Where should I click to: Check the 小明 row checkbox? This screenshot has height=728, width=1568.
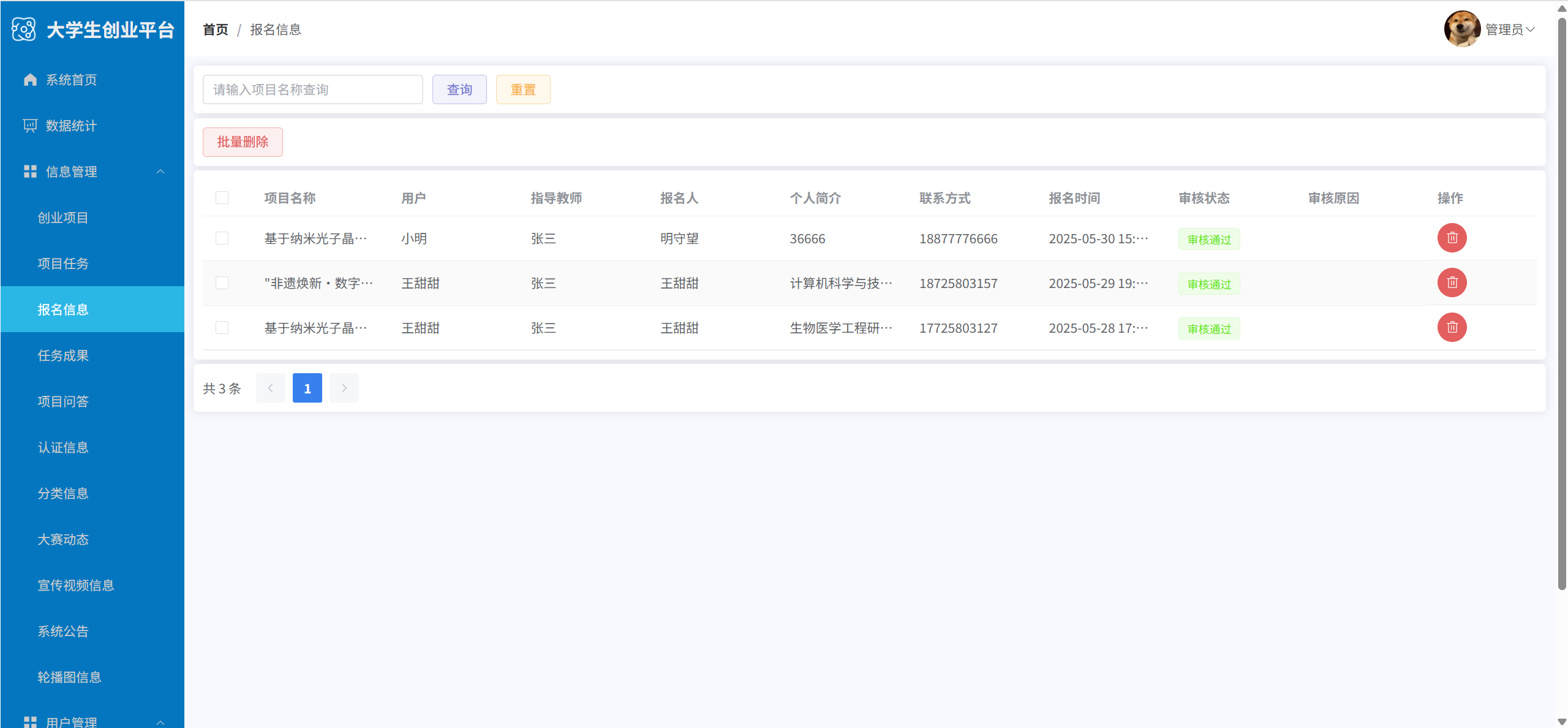(222, 238)
